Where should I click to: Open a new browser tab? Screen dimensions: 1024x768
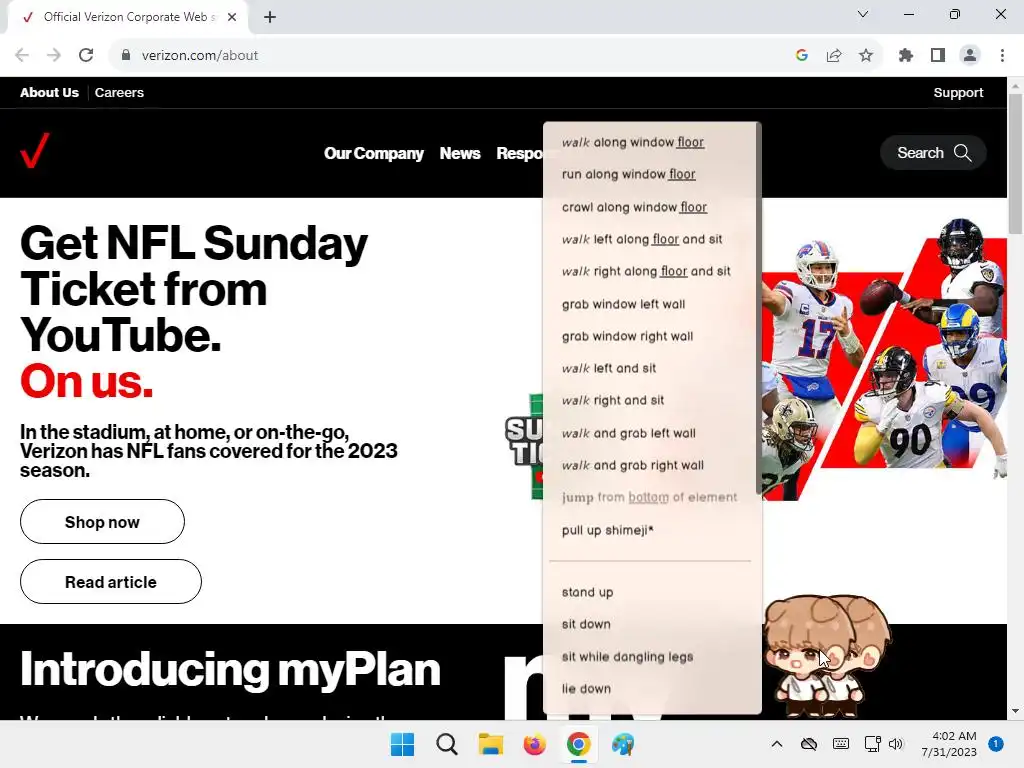tap(270, 17)
